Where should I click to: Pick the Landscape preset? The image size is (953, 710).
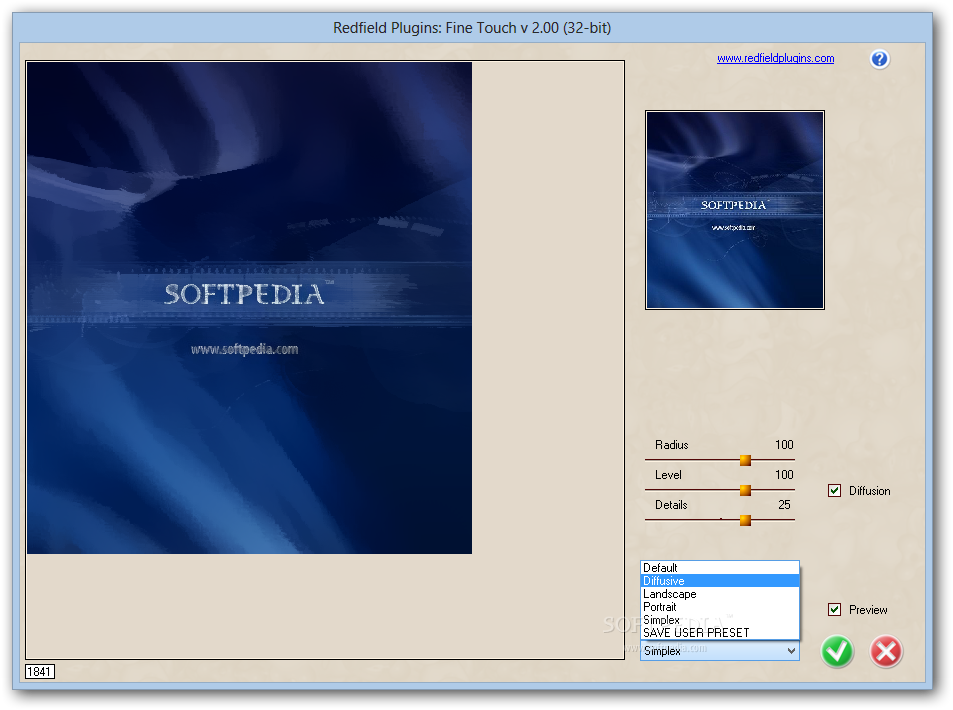tap(720, 594)
